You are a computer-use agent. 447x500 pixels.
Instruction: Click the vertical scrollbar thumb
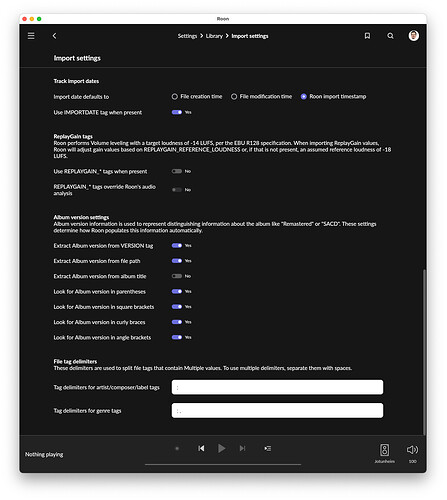[x=424, y=352]
